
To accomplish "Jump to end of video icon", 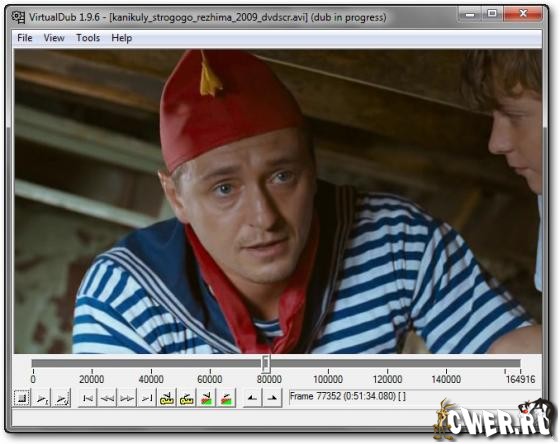I will click(x=147, y=398).
